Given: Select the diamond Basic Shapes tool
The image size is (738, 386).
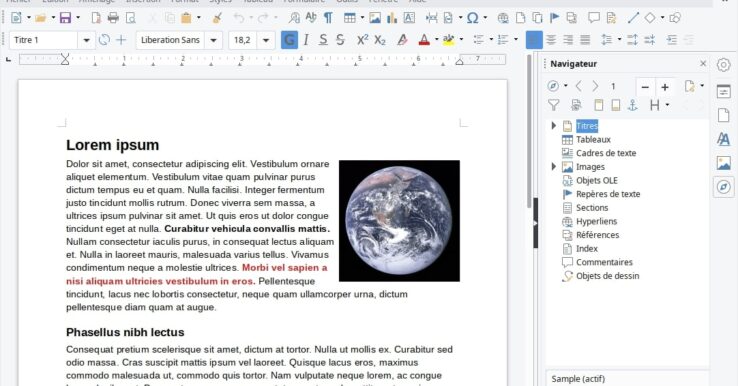Looking at the screenshot, I should (650, 18).
